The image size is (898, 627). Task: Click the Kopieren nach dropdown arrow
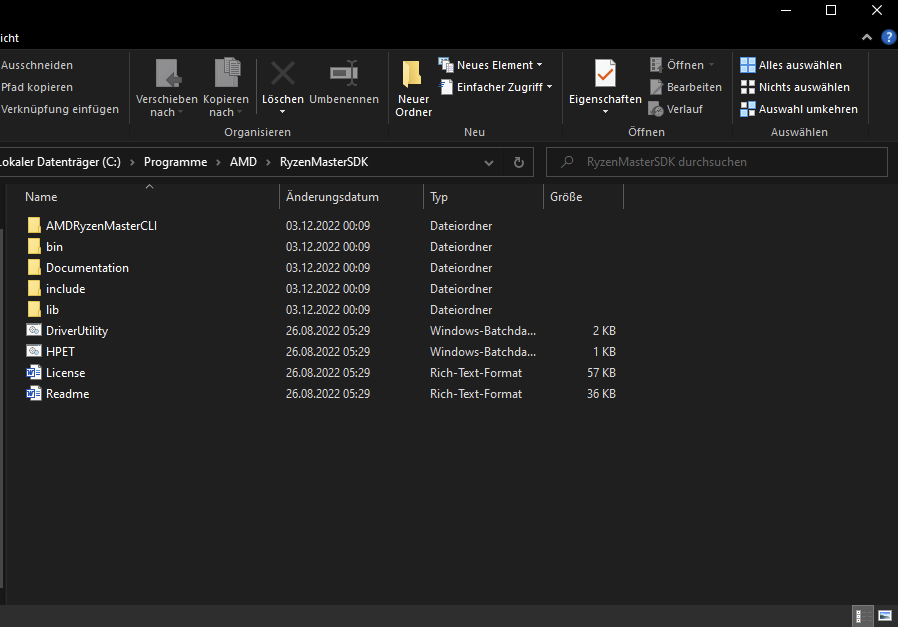coord(240,112)
